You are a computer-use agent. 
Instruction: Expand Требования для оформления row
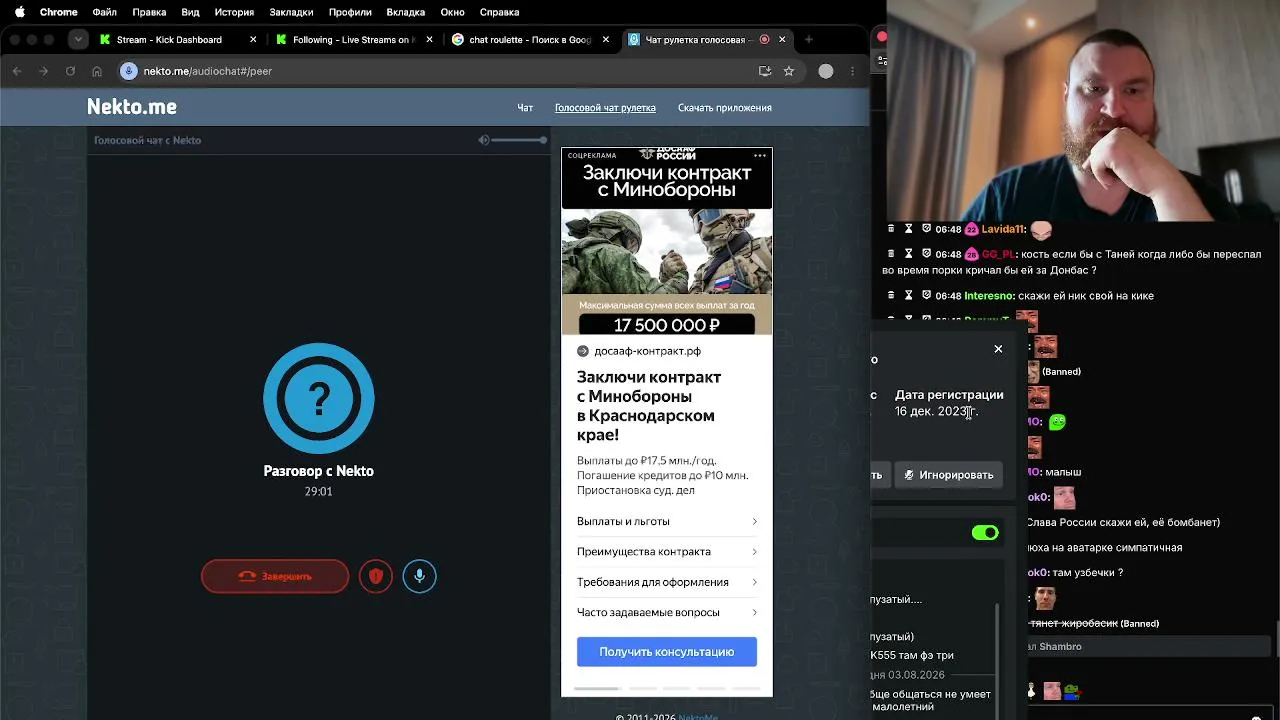pyautogui.click(x=667, y=582)
